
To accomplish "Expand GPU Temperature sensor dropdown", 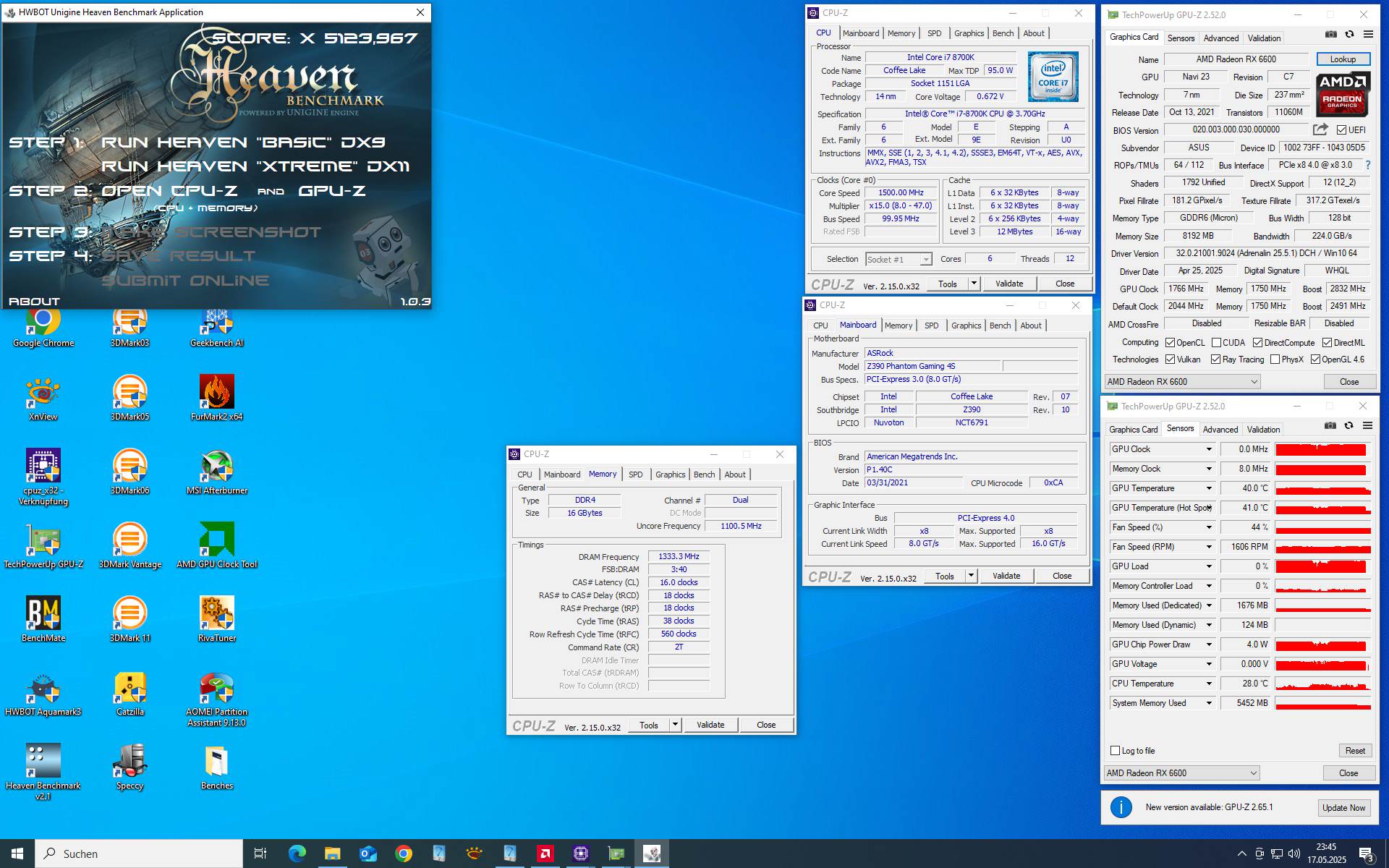I will [1208, 488].
